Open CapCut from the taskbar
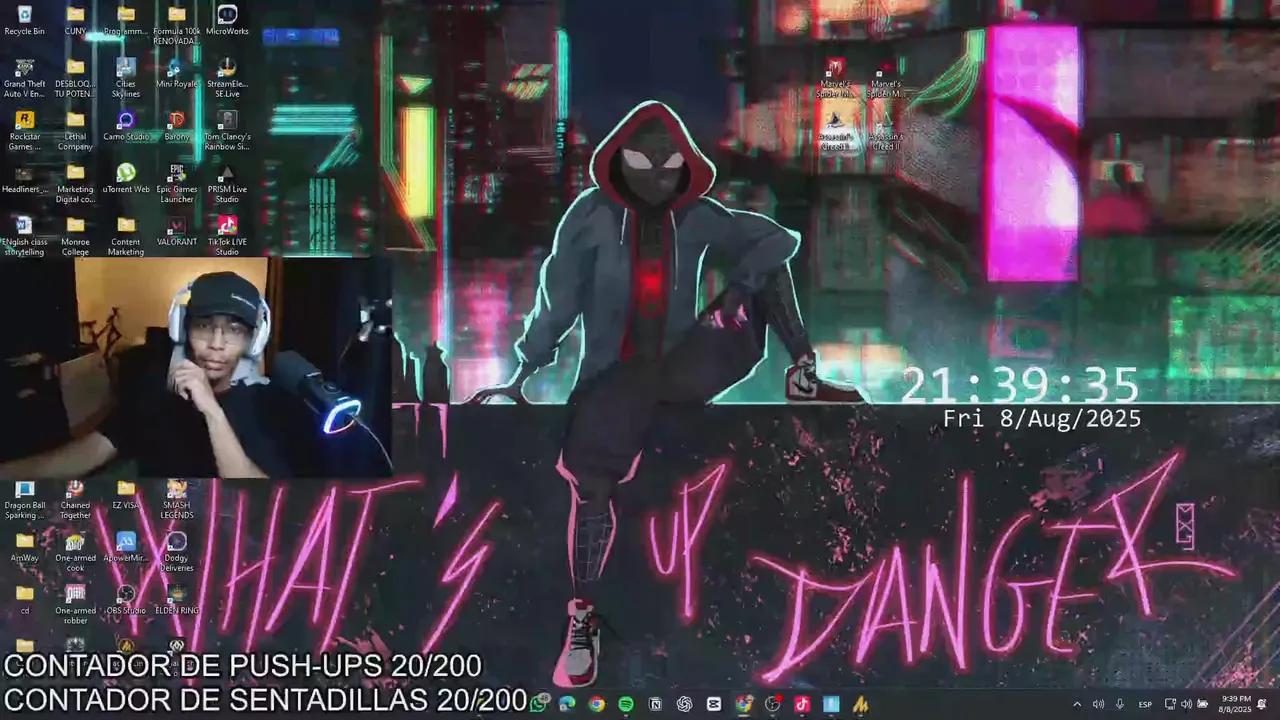This screenshot has height=720, width=1280. click(x=714, y=704)
